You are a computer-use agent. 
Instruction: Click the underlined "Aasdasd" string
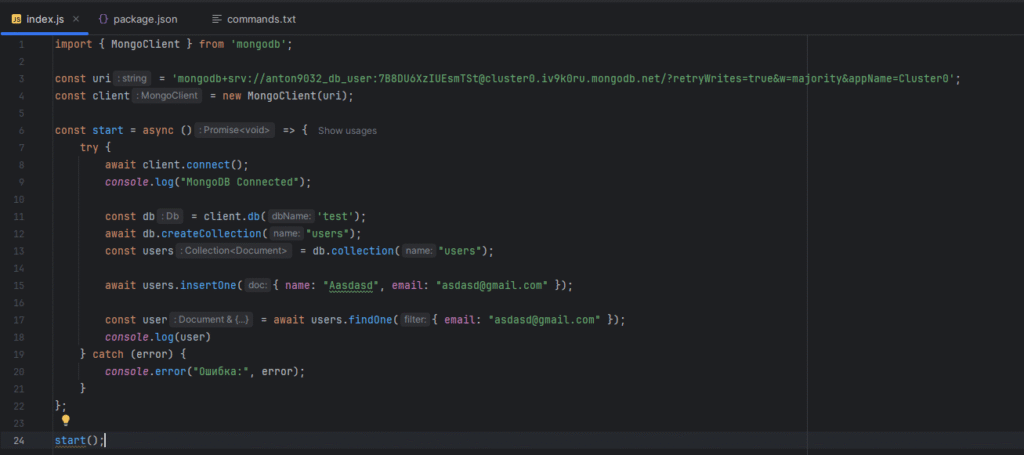pyautogui.click(x=352, y=286)
